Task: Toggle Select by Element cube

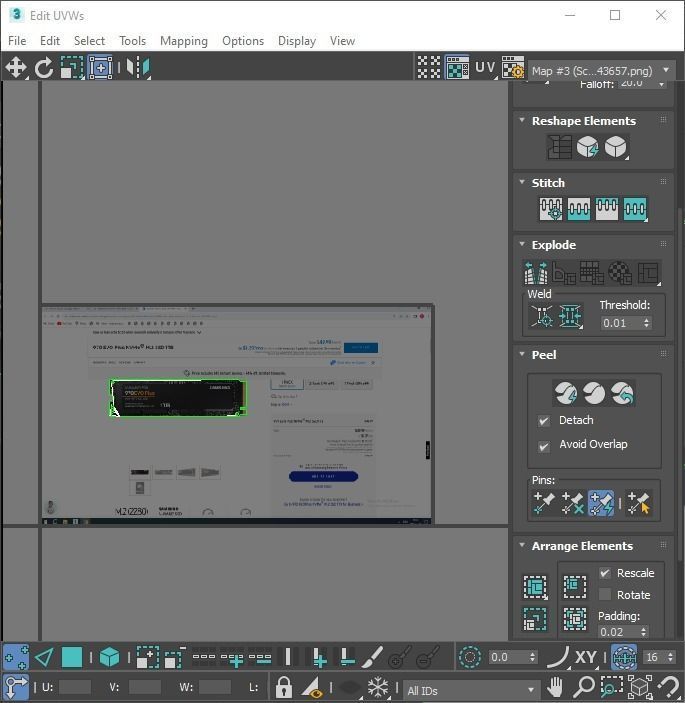Action: pyautogui.click(x=109, y=658)
